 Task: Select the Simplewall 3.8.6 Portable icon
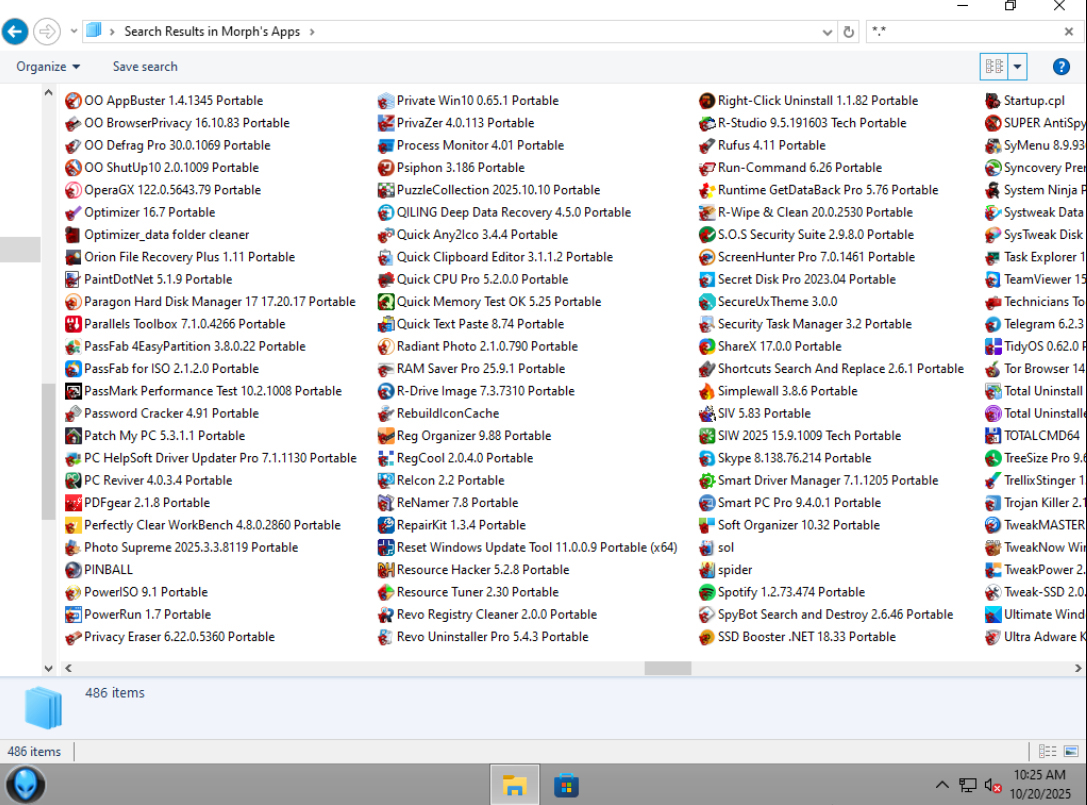706,391
